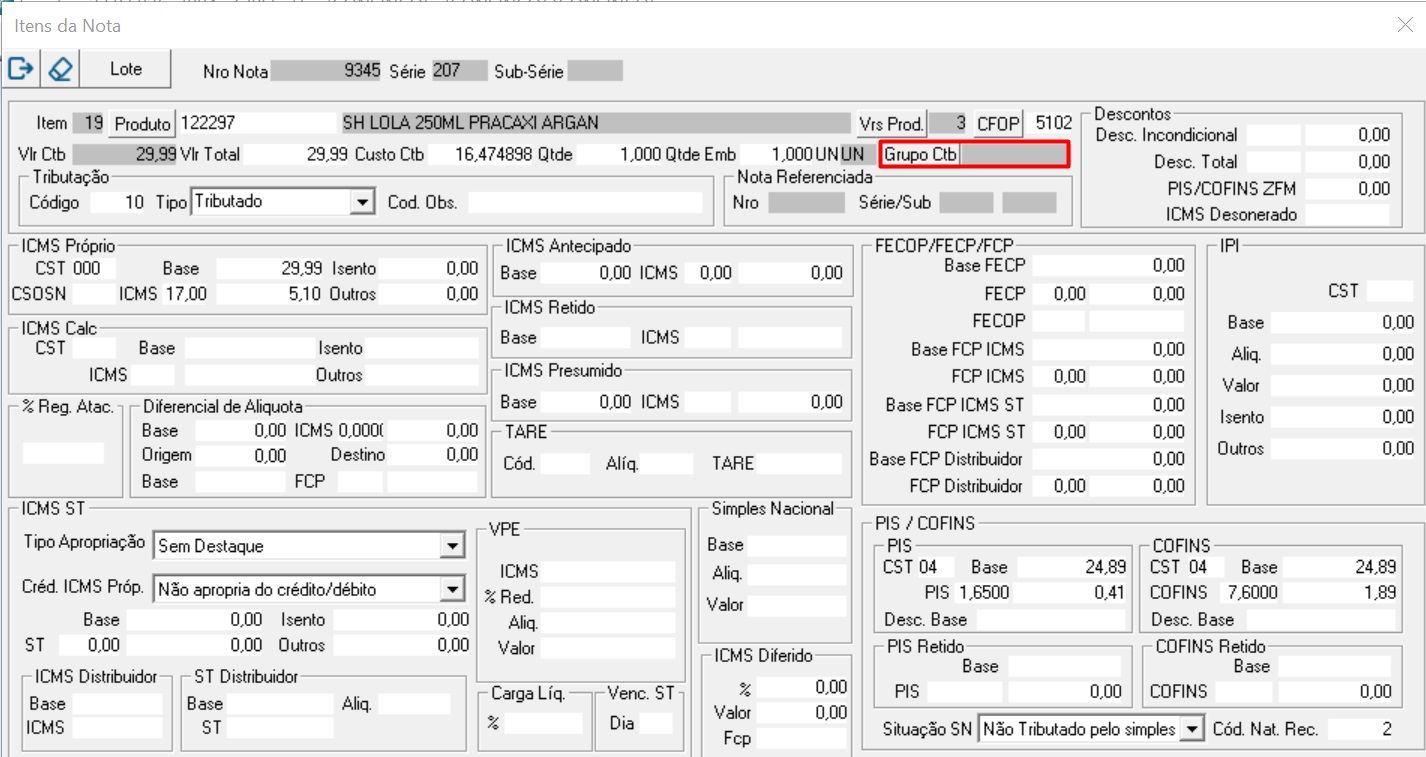The height and width of the screenshot is (757, 1426).
Task: Select the Desc. Total value field
Action: 1348,162
